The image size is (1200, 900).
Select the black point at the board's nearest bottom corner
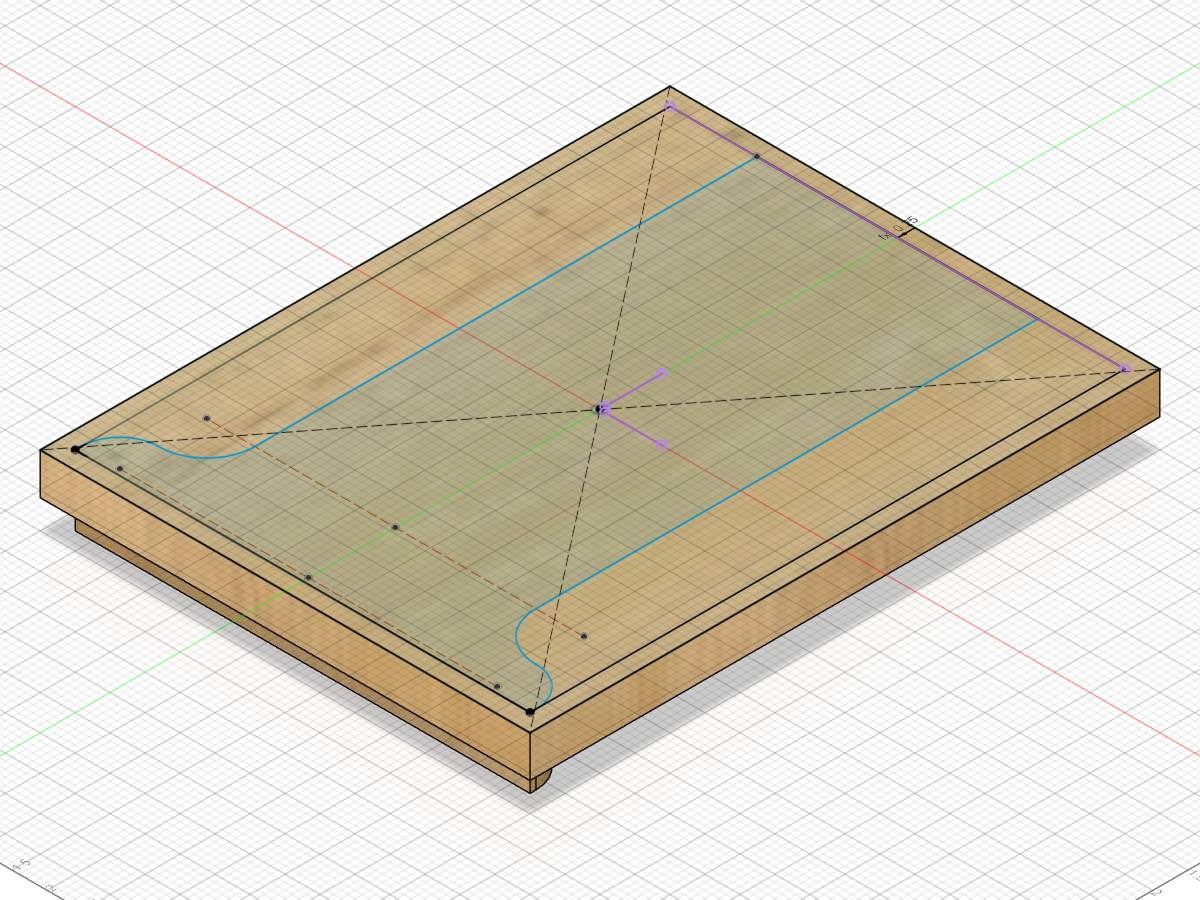[529, 712]
